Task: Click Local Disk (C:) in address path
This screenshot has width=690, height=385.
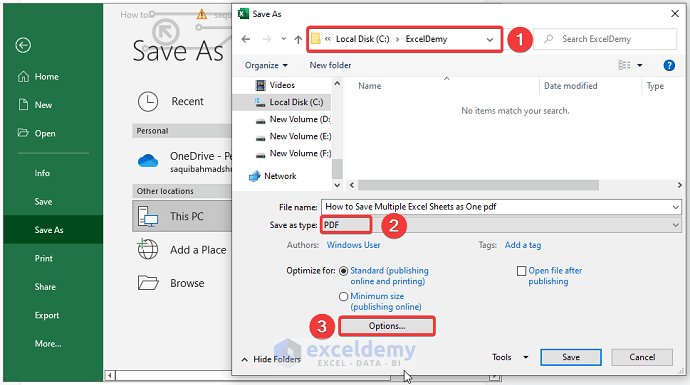Action: (x=363, y=39)
